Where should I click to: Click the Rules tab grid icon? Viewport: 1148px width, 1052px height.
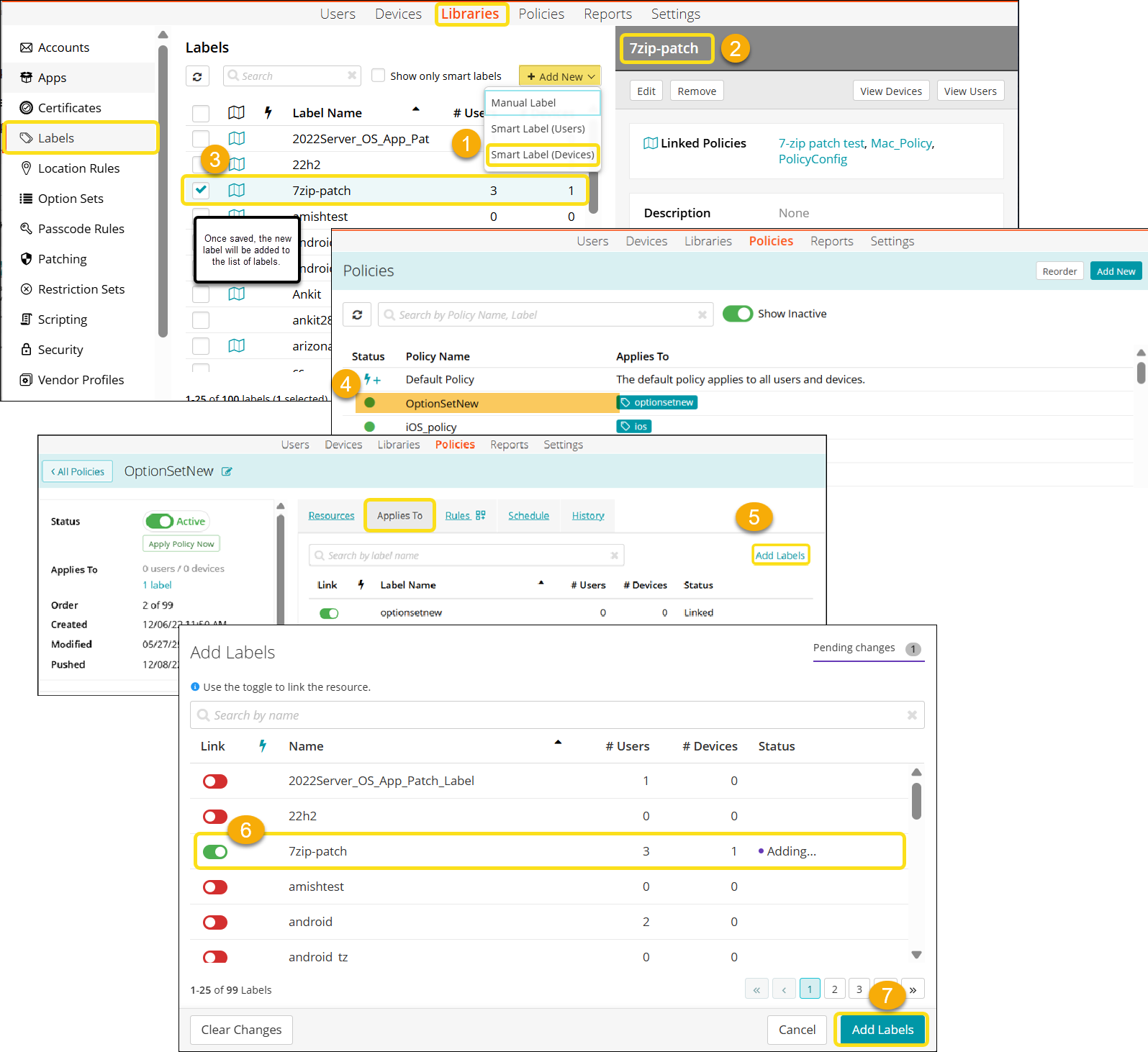[481, 515]
